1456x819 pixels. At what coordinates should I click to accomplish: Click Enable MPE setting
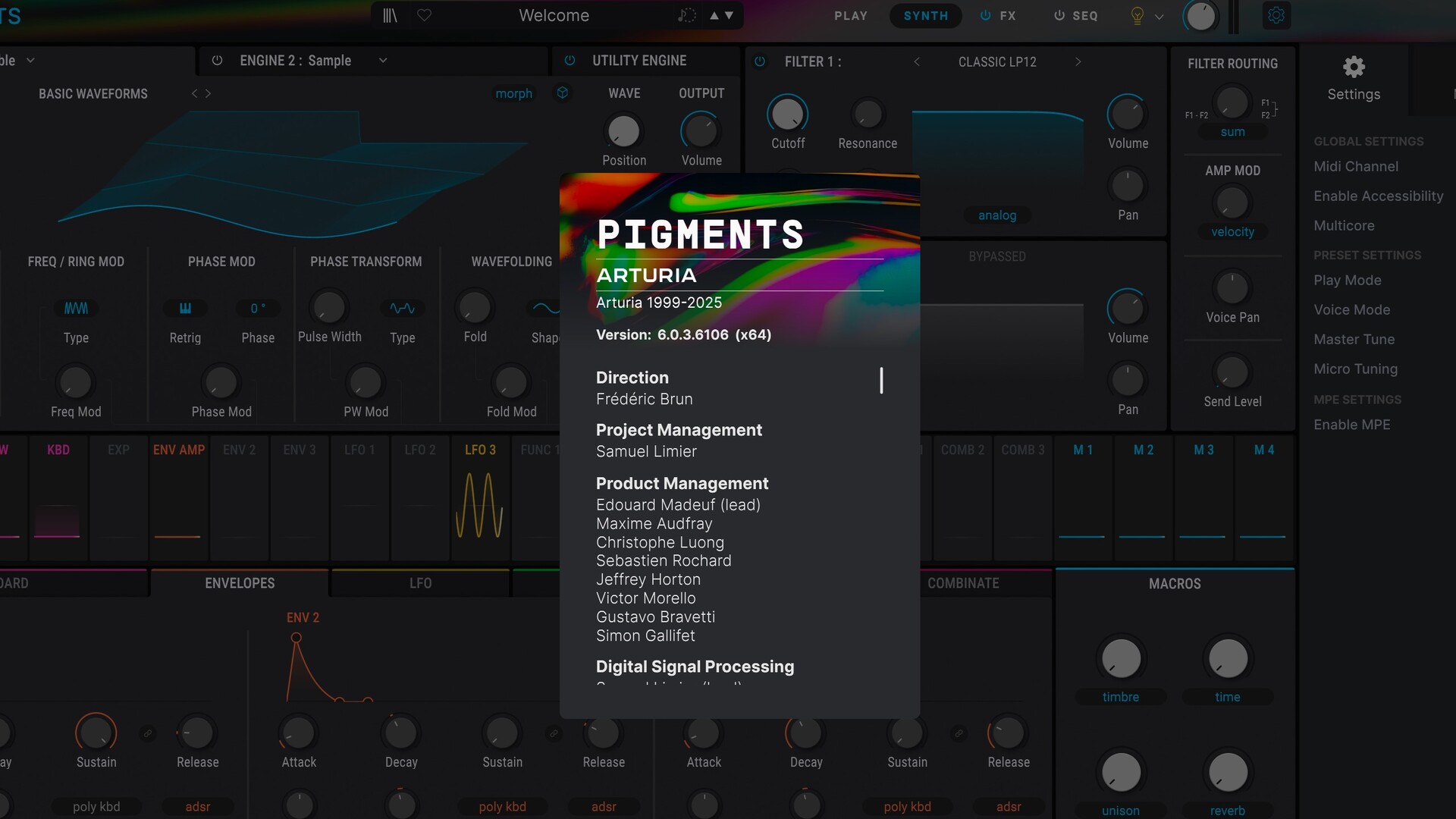[1351, 425]
